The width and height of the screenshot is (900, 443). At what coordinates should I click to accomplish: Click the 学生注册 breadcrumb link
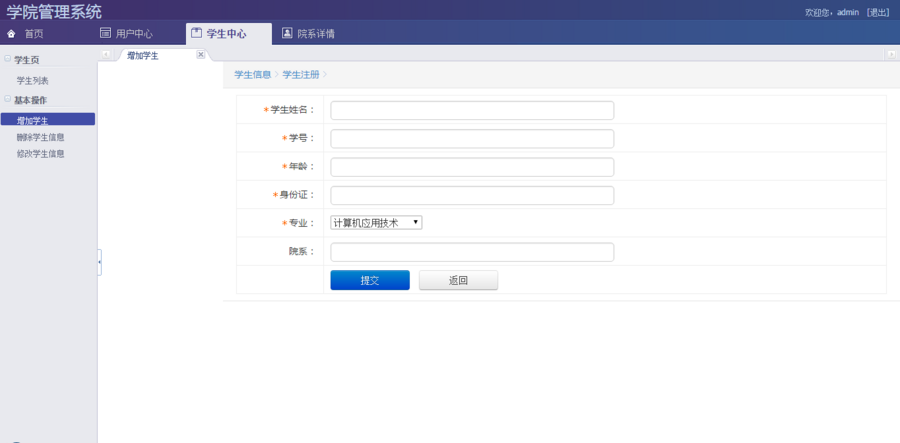301,75
